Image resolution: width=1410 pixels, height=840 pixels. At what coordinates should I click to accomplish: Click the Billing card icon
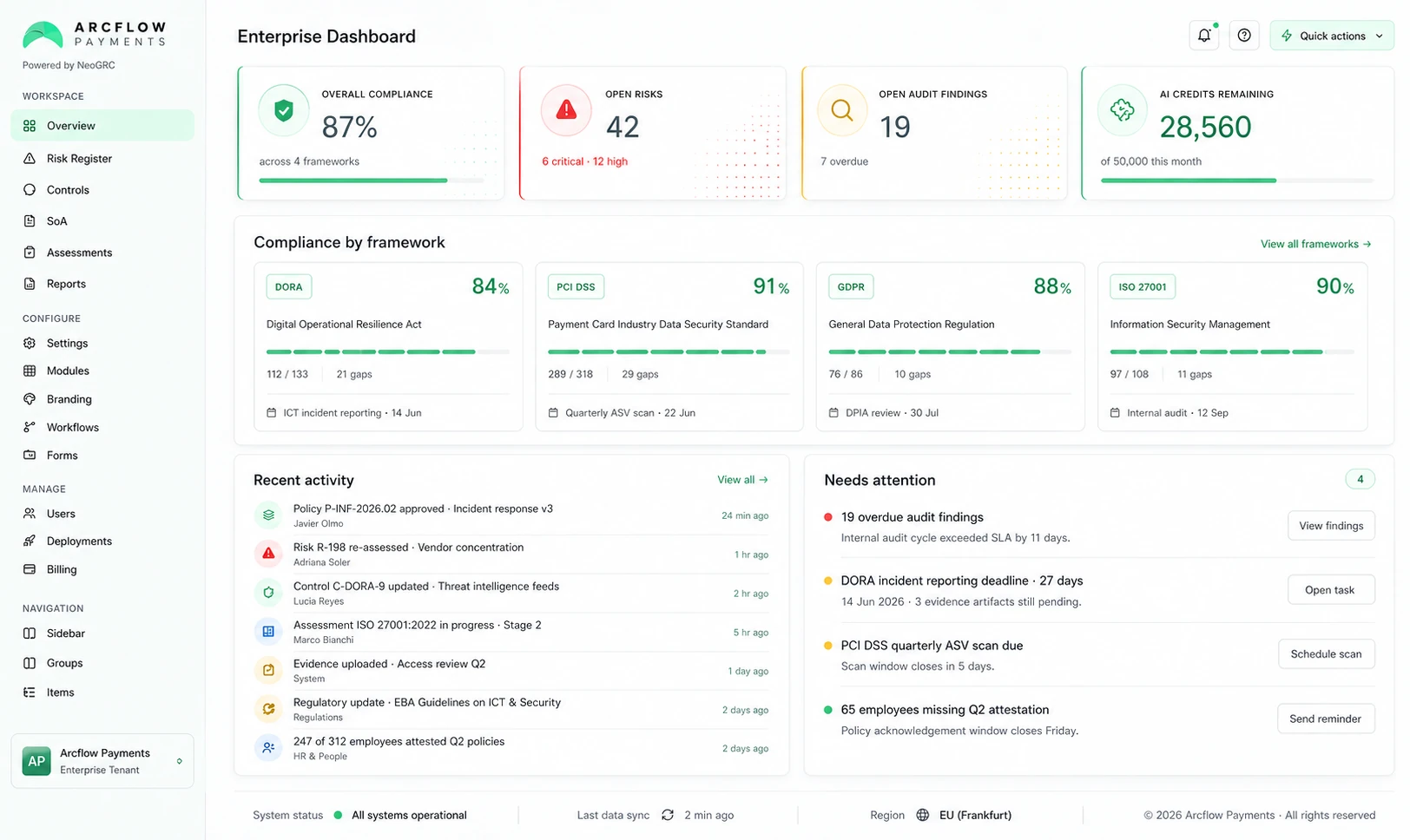coord(30,569)
